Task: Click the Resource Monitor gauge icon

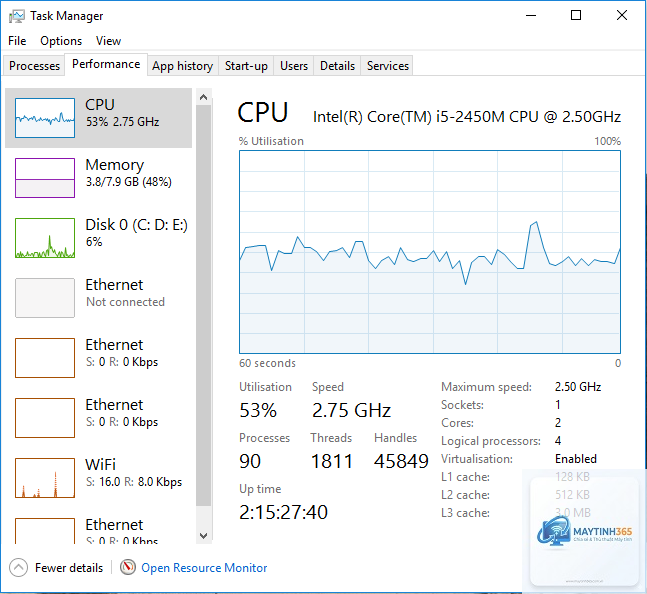Action: pyautogui.click(x=128, y=567)
